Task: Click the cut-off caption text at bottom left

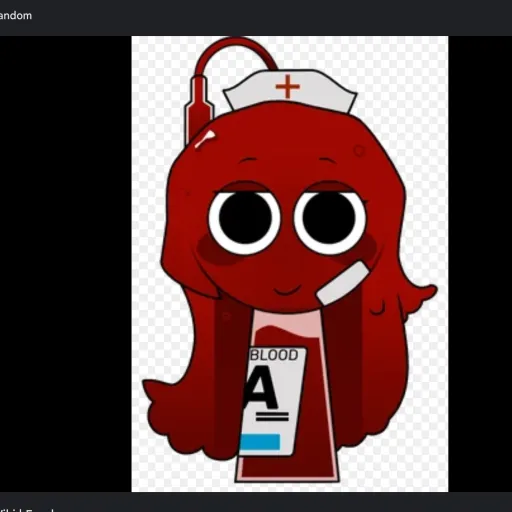Action: pyautogui.click(x=27, y=510)
